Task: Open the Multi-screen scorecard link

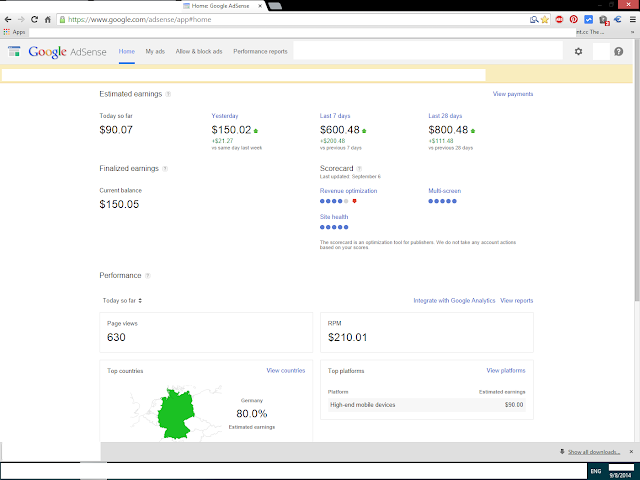Action: pyautogui.click(x=444, y=191)
